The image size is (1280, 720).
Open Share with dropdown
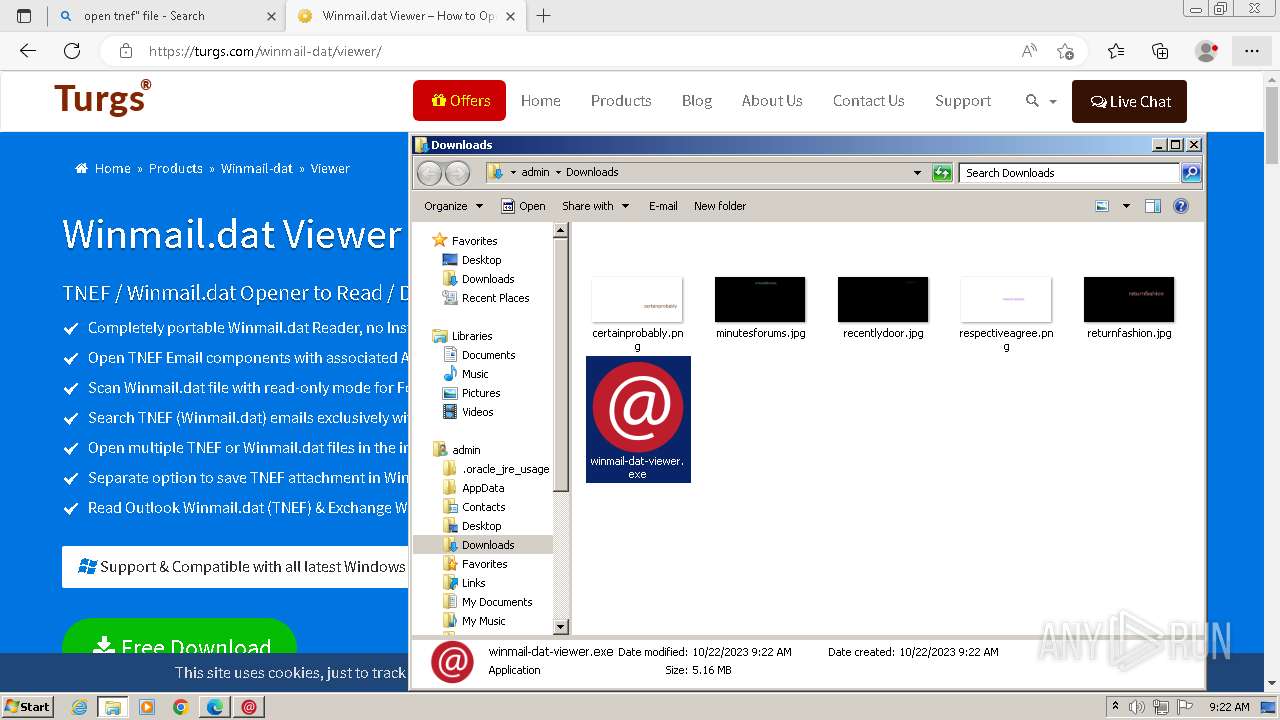click(595, 206)
